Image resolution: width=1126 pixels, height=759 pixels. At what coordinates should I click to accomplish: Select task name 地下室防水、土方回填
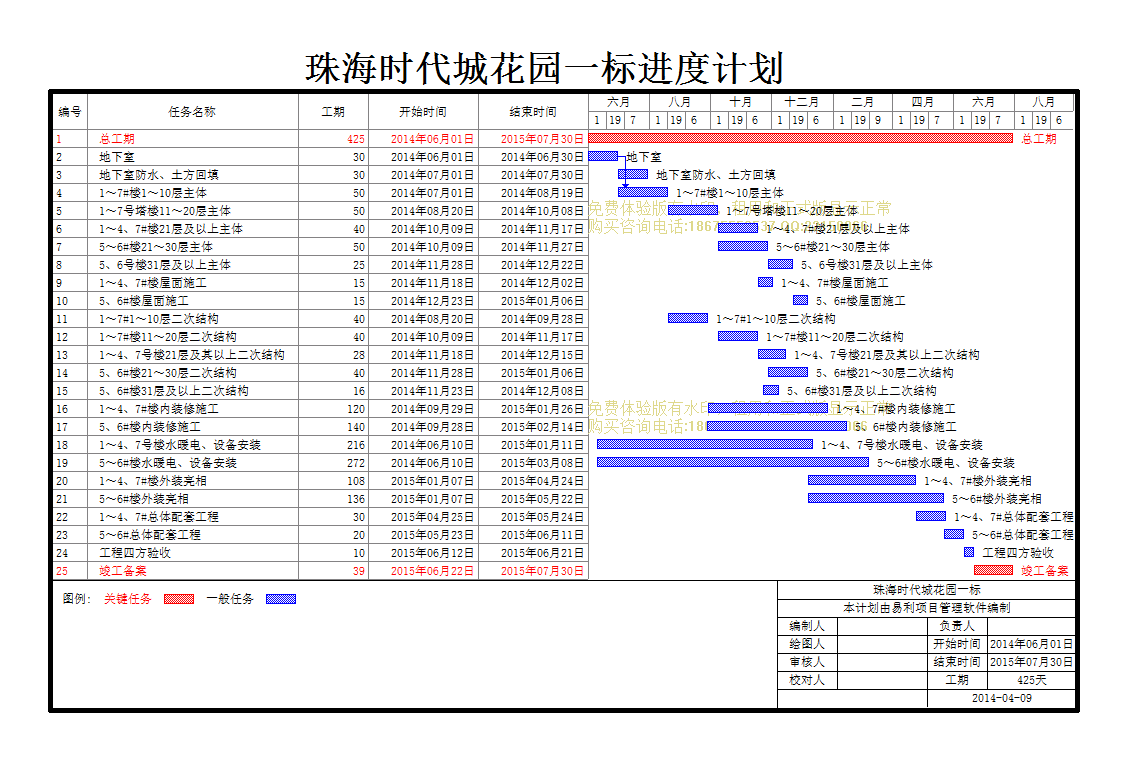[x=159, y=174]
